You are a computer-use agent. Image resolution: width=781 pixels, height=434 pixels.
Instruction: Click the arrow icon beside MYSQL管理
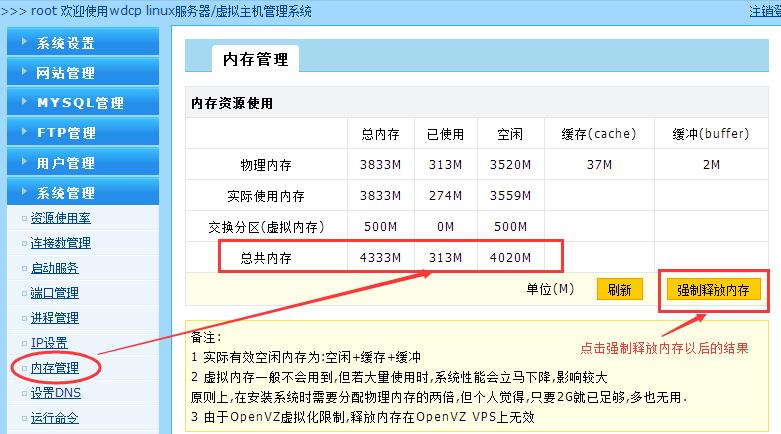pos(25,102)
